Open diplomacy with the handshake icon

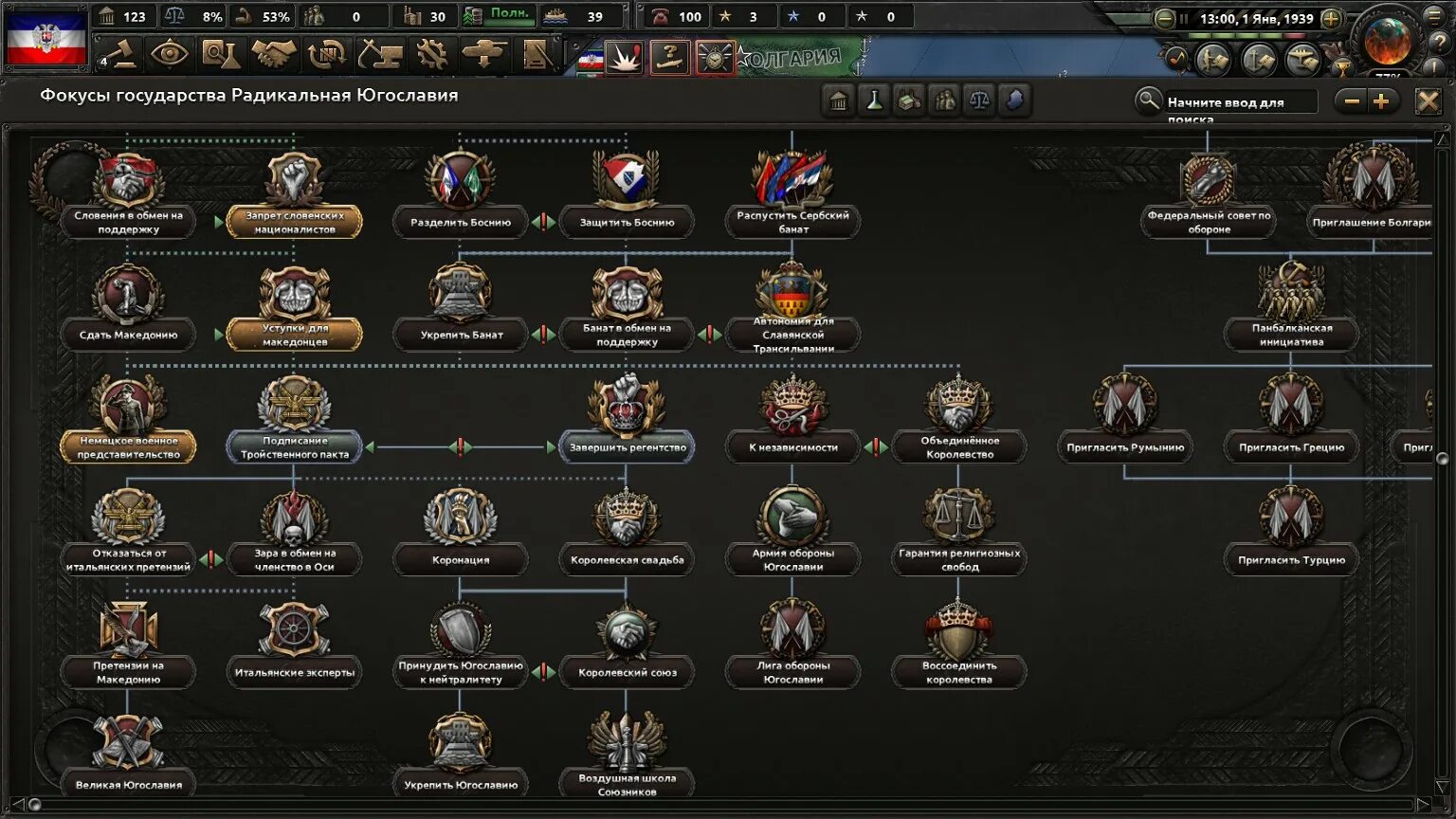click(x=274, y=54)
